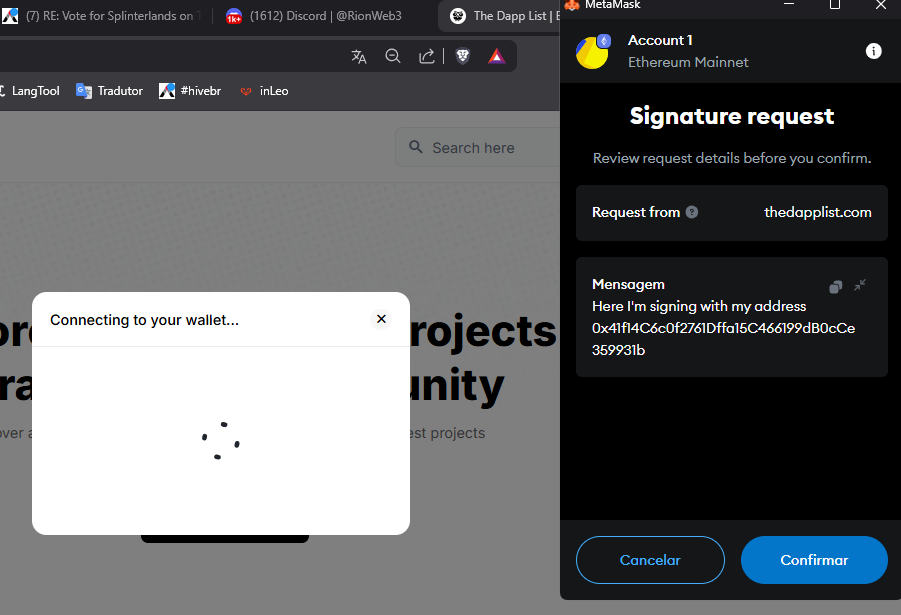The height and width of the screenshot is (615, 901).
Task: Click the Account 1 avatar icon
Action: coord(593,51)
